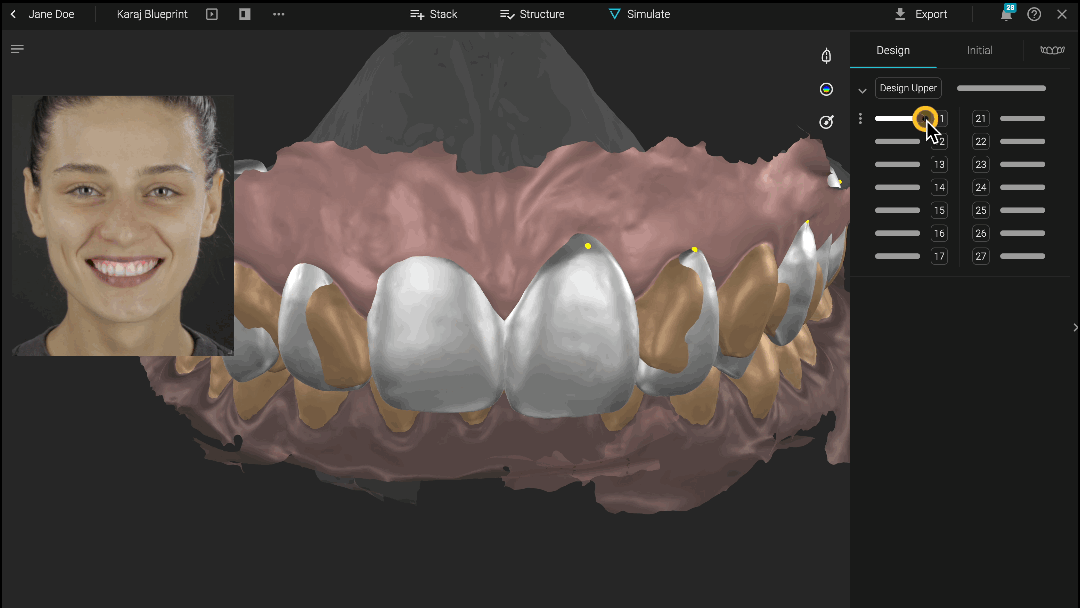Screen dimensions: 1080x608
Task: Toggle the split view icon in top bar
Action: pyautogui.click(x=245, y=14)
